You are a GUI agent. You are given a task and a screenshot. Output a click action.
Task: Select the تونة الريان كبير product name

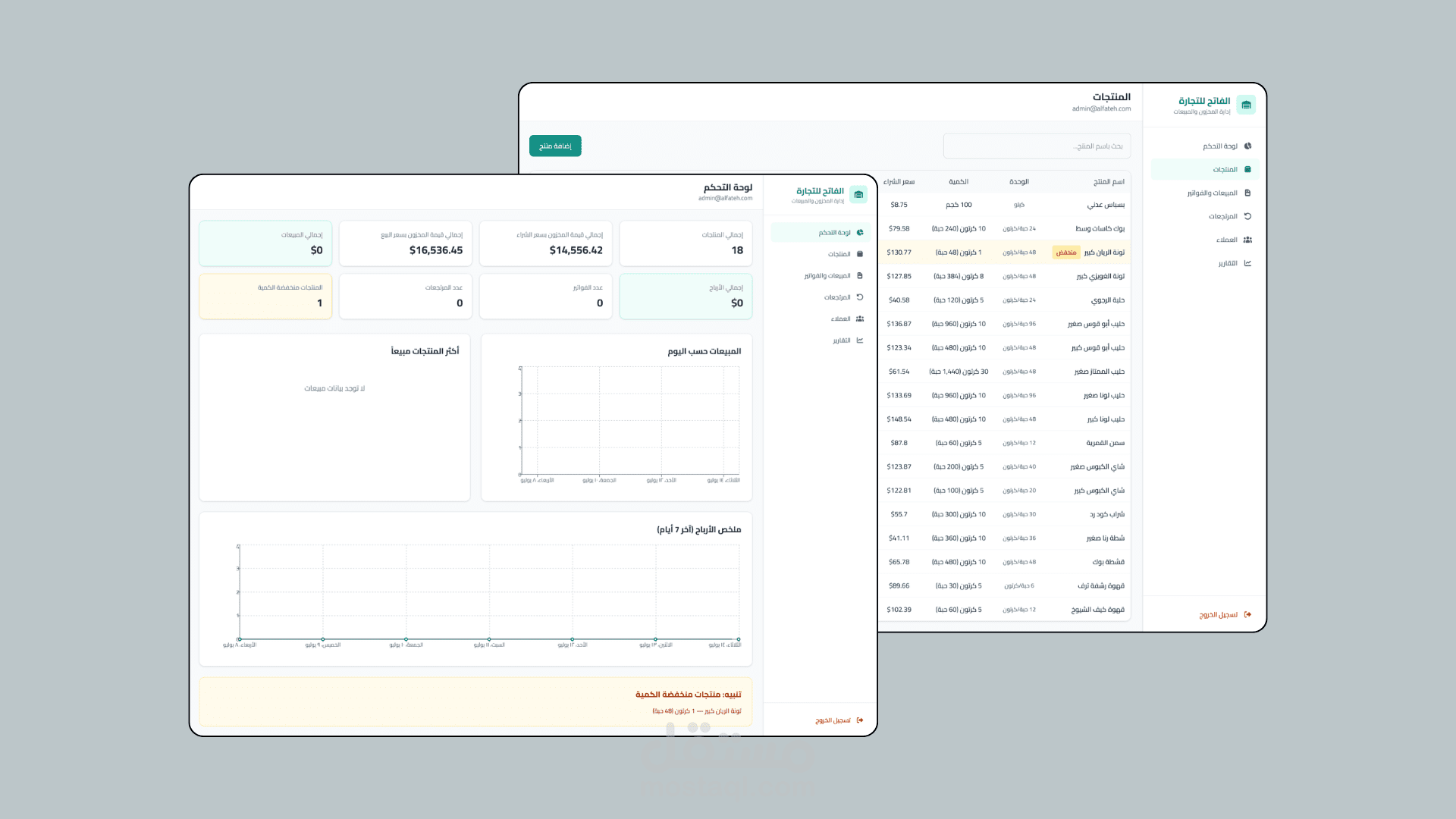coord(1104,253)
